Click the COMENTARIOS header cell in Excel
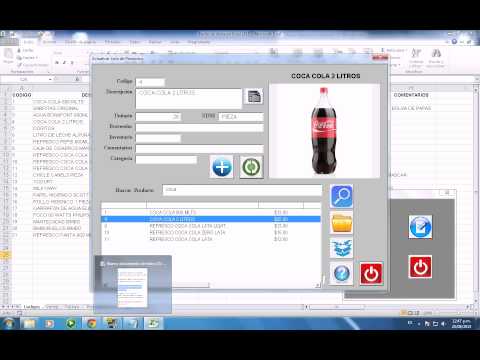Viewport: 480px width, 360px height. [x=411, y=95]
